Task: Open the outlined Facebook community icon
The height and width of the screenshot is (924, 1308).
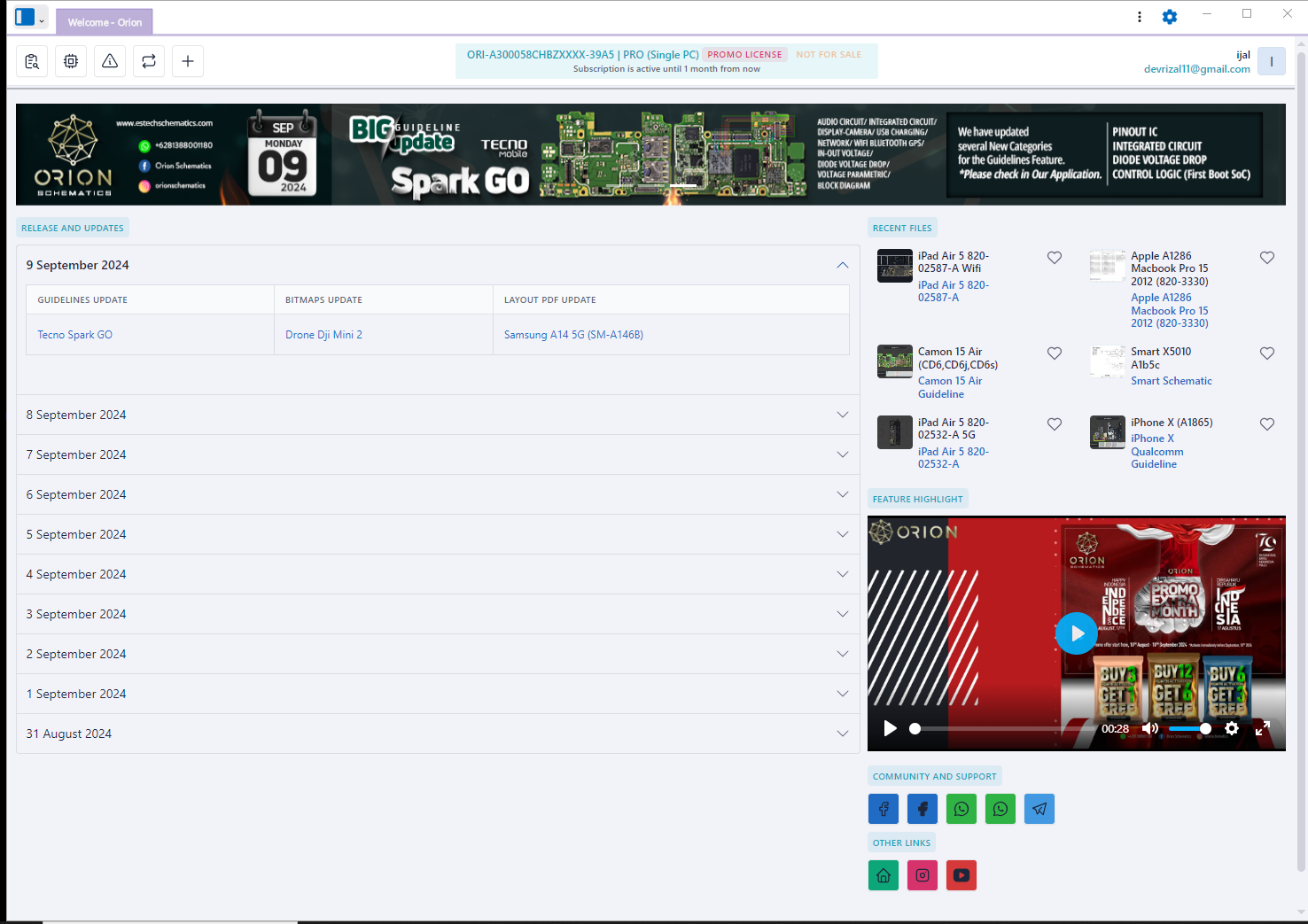Action: (x=884, y=809)
